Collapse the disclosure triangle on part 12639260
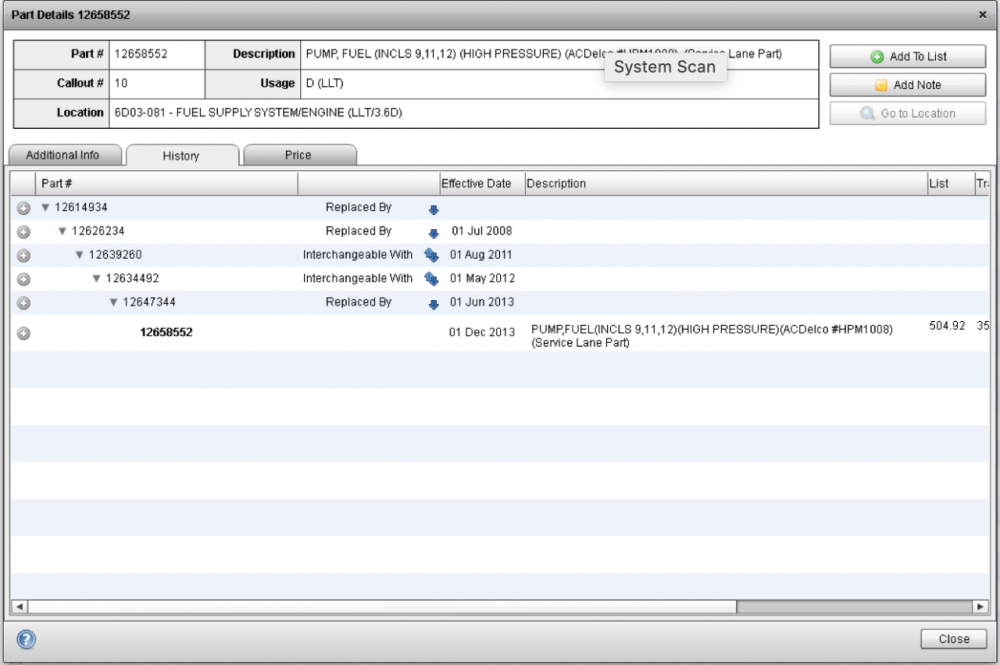 point(78,255)
